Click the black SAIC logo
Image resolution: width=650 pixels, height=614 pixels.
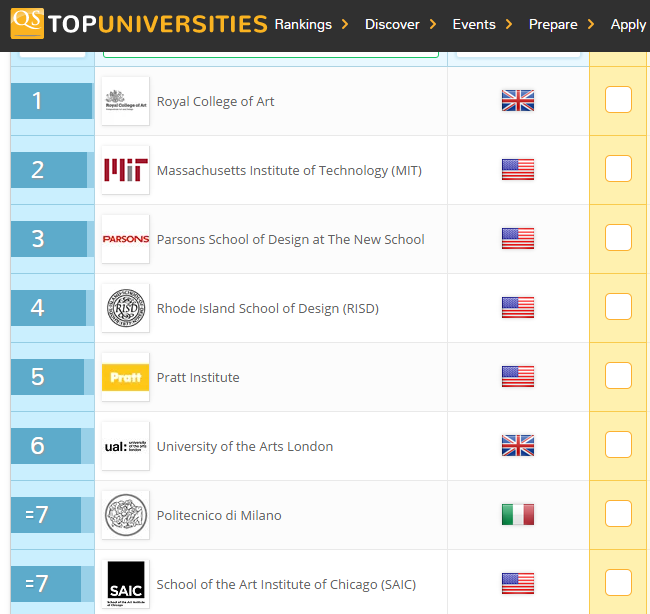(x=126, y=584)
